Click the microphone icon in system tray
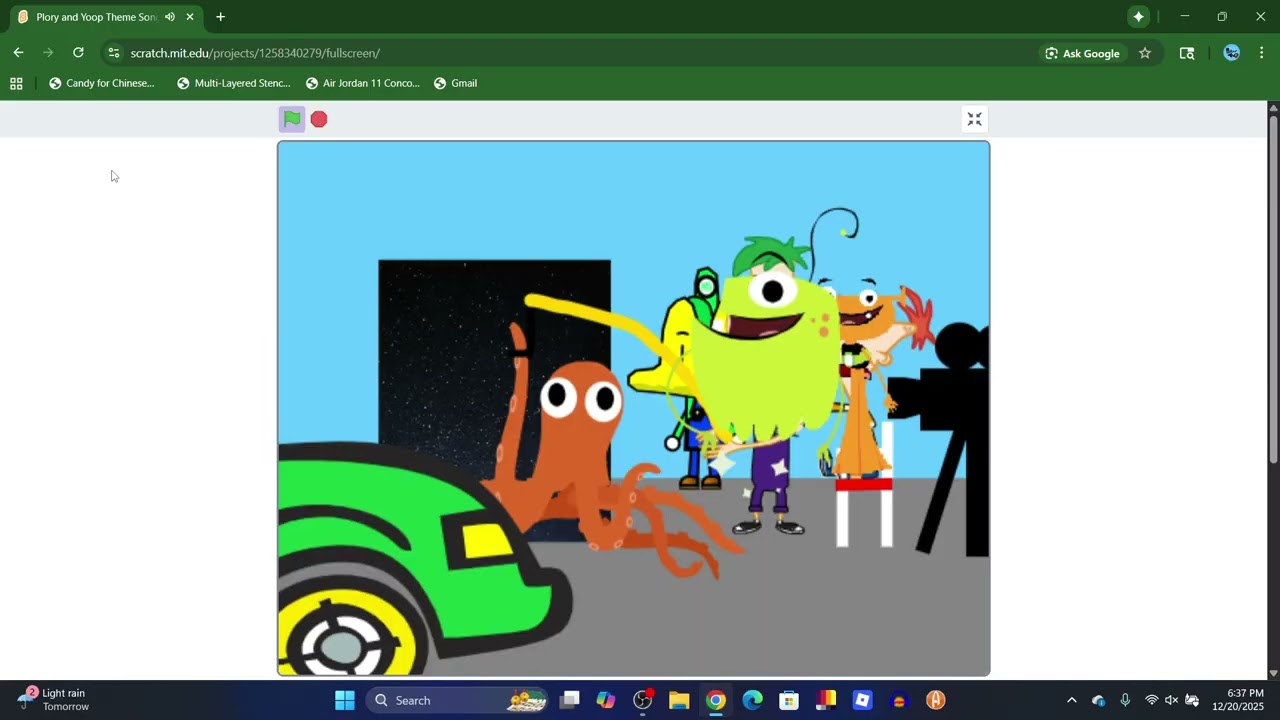Screen dimensions: 1280x720 point(1125,700)
